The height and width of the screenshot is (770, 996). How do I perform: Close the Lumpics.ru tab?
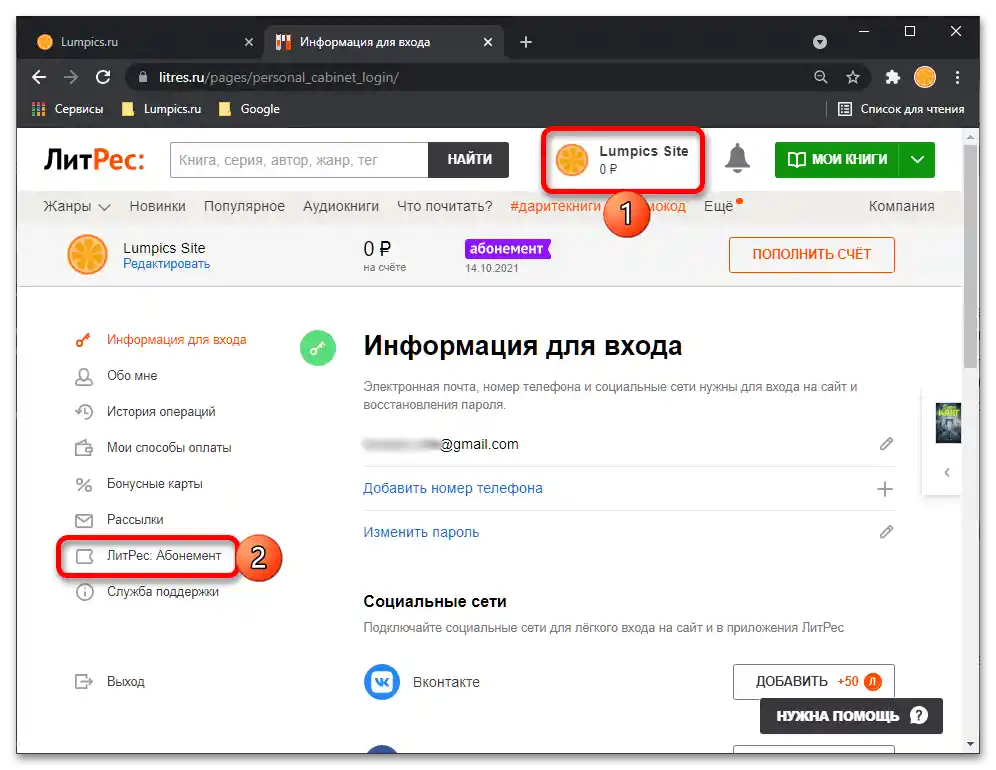[x=249, y=42]
